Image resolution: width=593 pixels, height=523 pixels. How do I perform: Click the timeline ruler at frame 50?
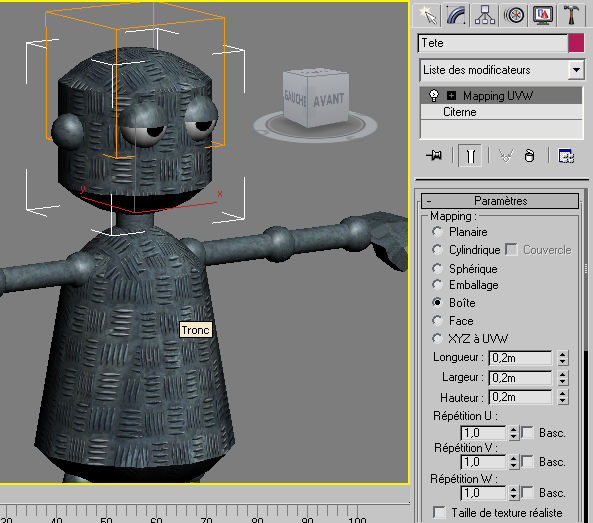(x=106, y=510)
